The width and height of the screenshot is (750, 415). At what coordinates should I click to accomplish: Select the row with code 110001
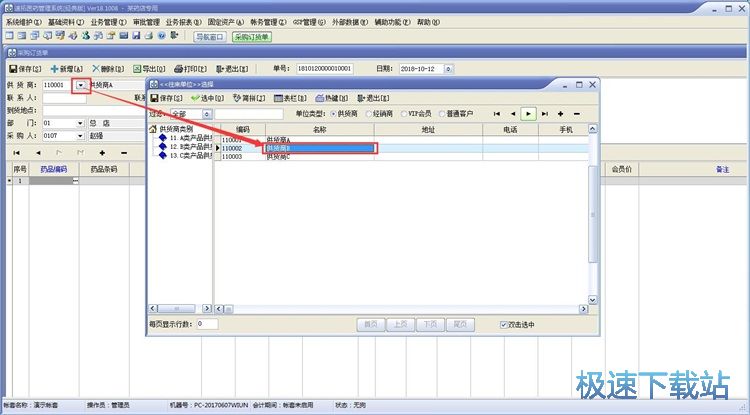click(x=402, y=140)
